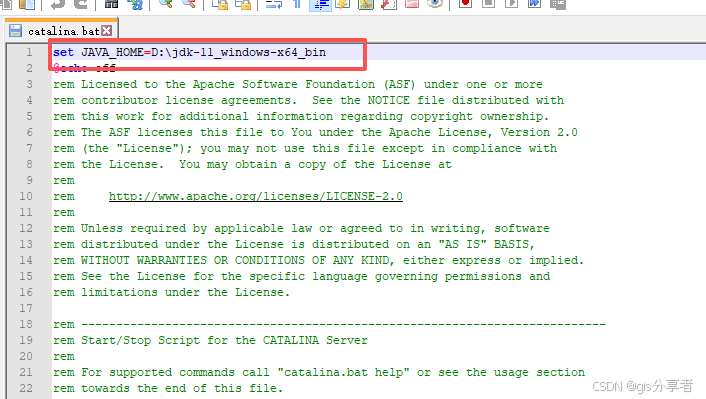Image resolution: width=706 pixels, height=399 pixels.
Task: Click 'towards the end of this file.' line
Action: pos(168,388)
